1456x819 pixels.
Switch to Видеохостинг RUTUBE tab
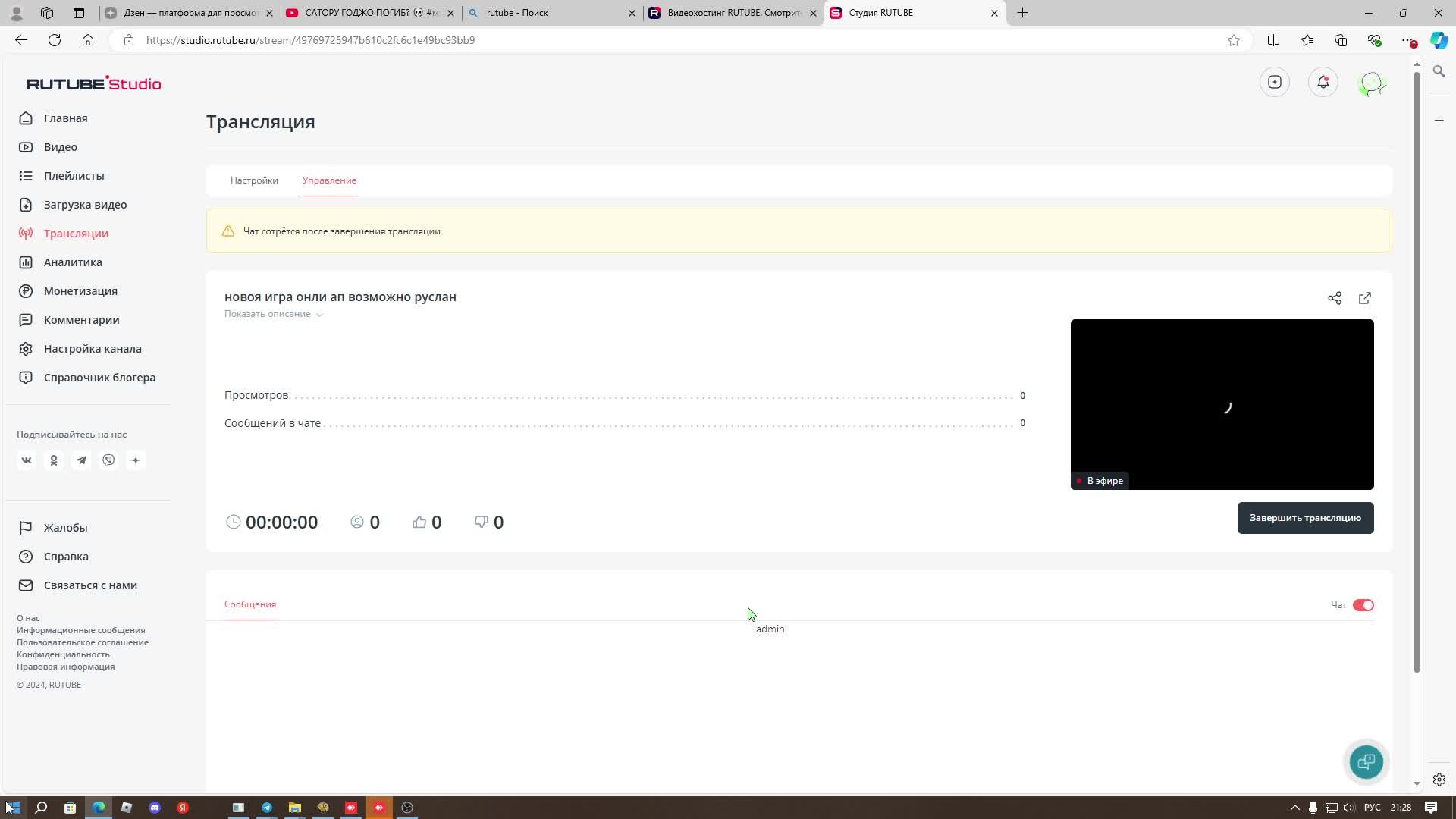coord(733,13)
